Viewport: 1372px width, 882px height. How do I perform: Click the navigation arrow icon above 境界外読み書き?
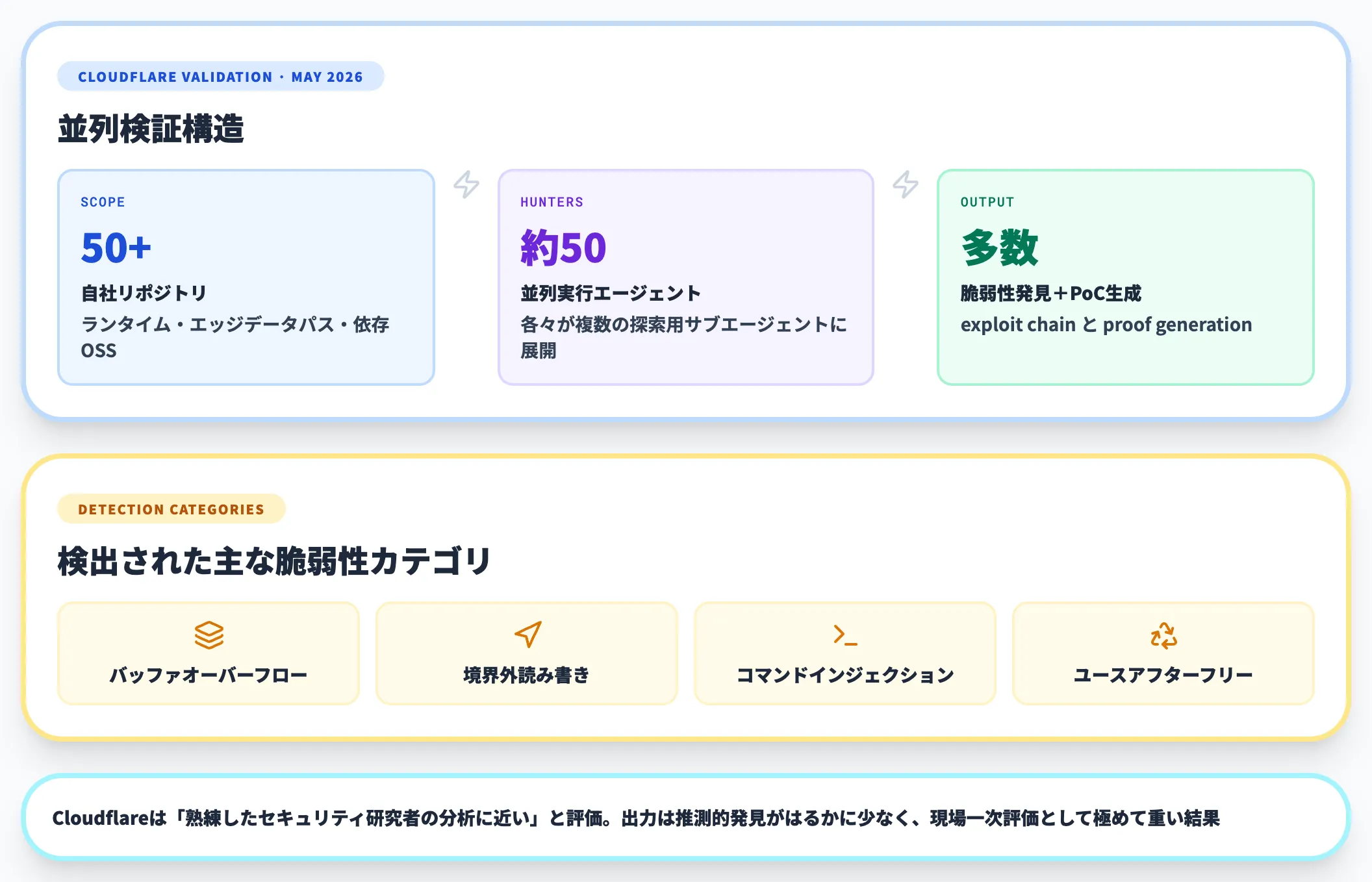(x=527, y=635)
